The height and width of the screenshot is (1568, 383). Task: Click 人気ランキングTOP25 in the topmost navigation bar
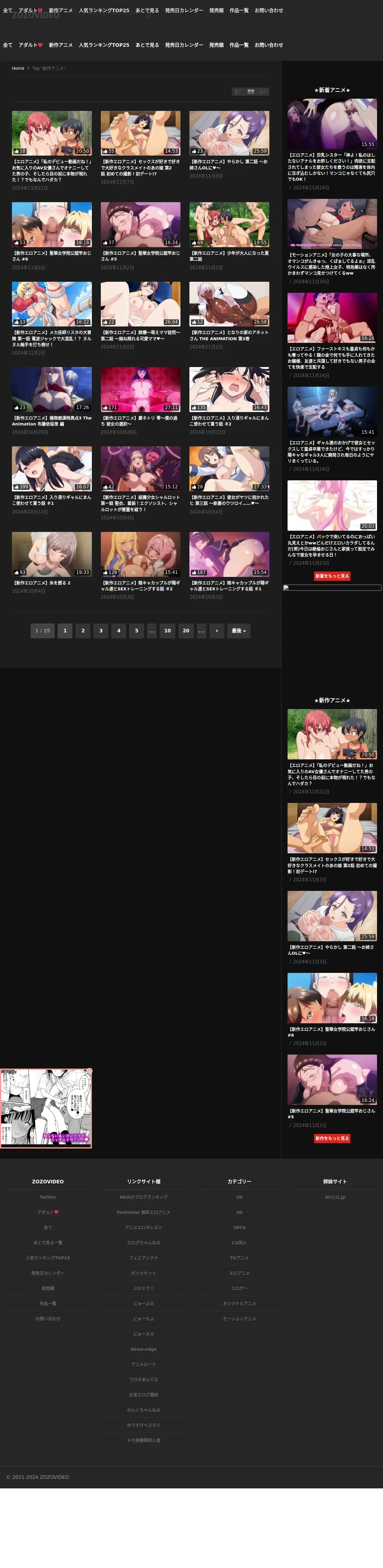[104, 10]
